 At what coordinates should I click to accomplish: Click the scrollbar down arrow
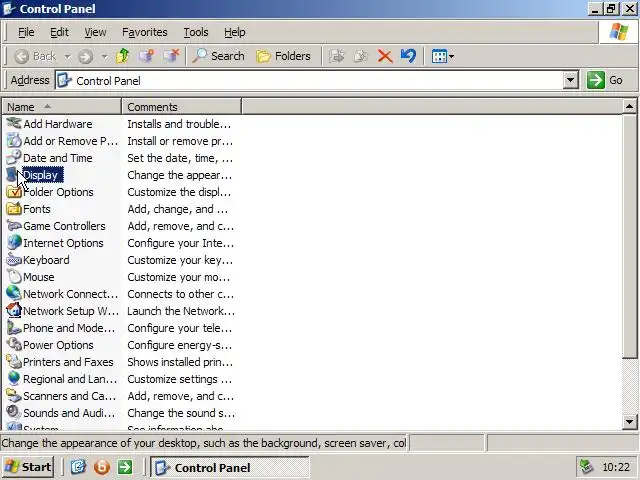629,422
